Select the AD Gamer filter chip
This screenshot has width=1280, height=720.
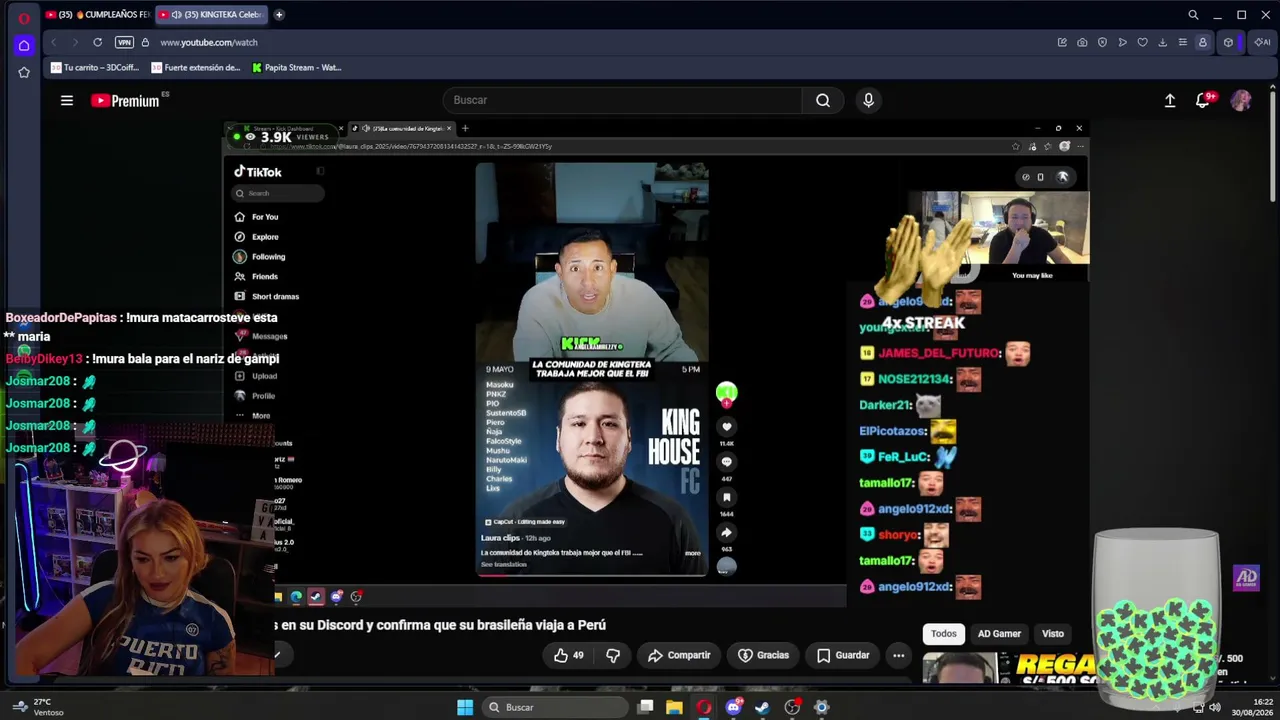pos(999,633)
